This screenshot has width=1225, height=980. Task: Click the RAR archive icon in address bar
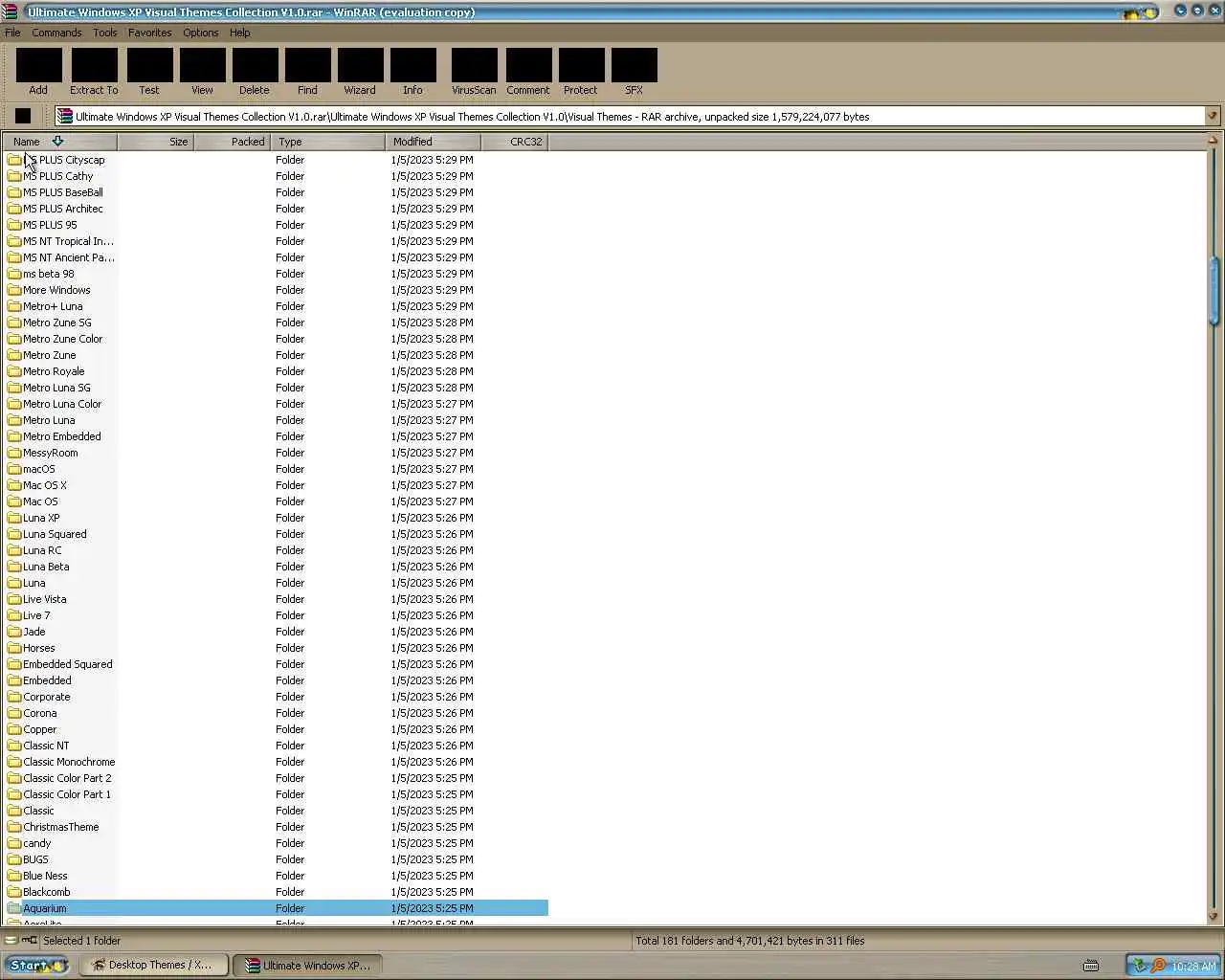click(x=65, y=116)
